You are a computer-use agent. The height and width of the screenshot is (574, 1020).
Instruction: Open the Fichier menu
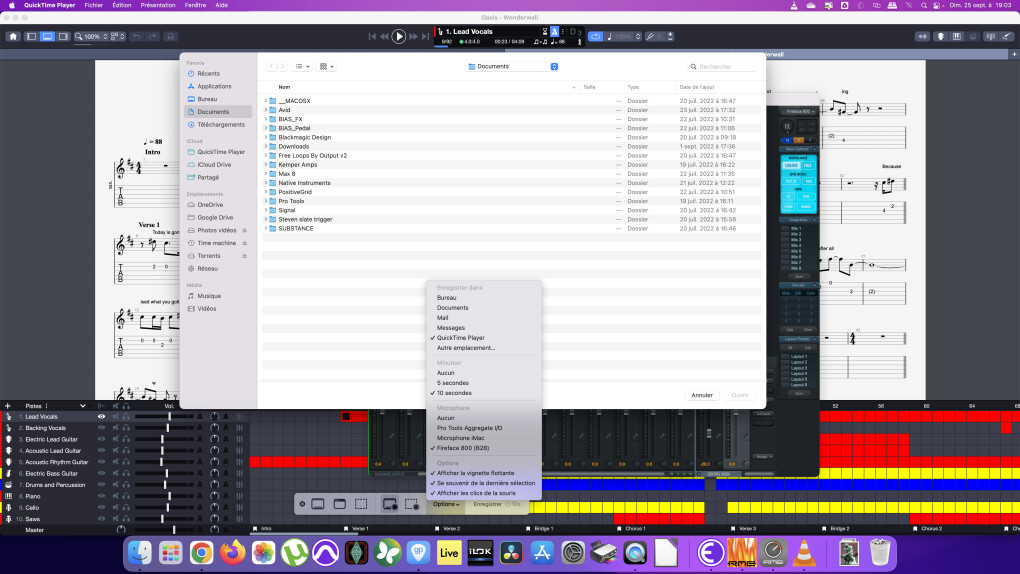coord(94,5)
